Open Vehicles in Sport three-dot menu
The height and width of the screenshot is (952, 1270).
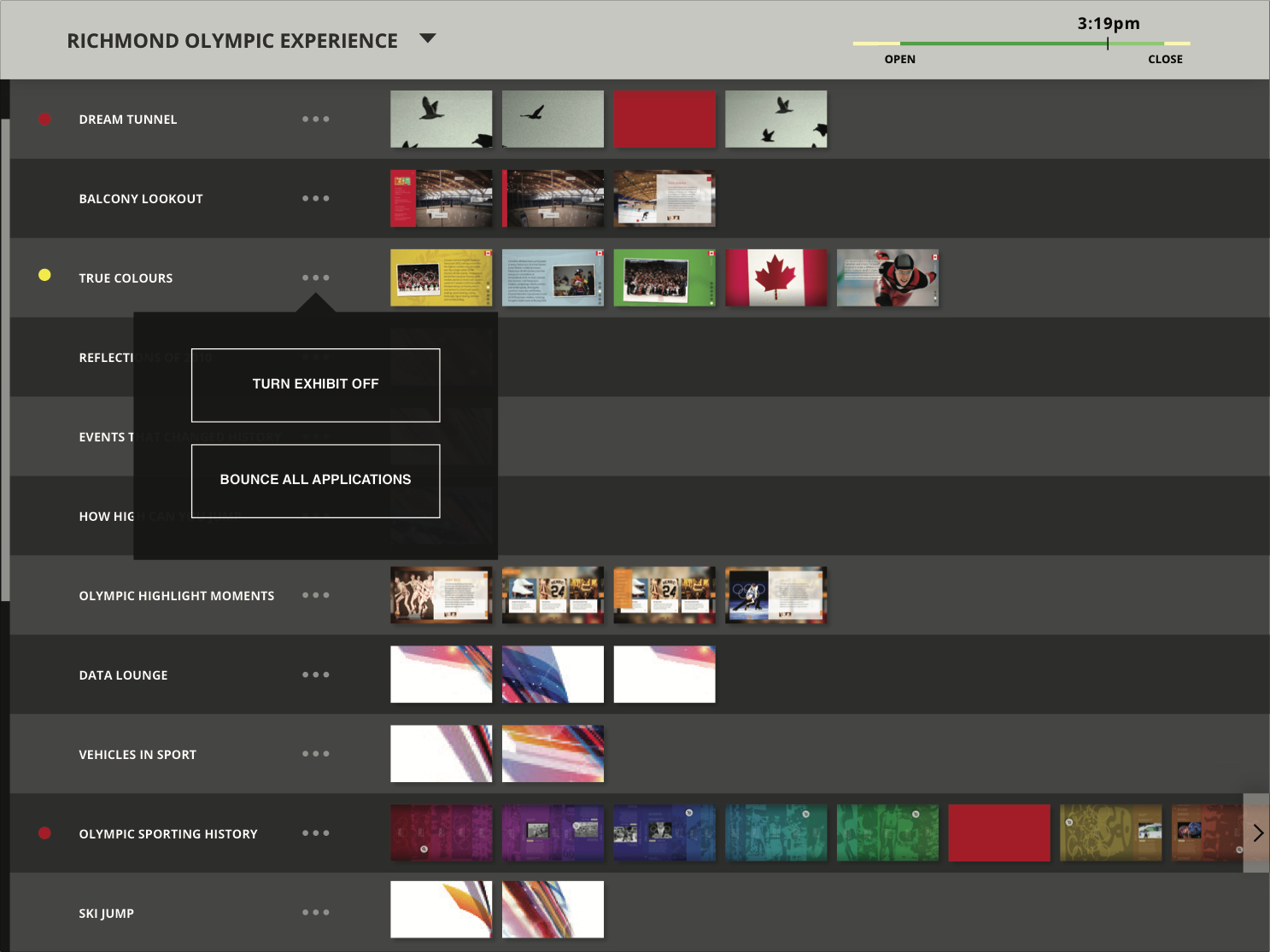pos(315,754)
